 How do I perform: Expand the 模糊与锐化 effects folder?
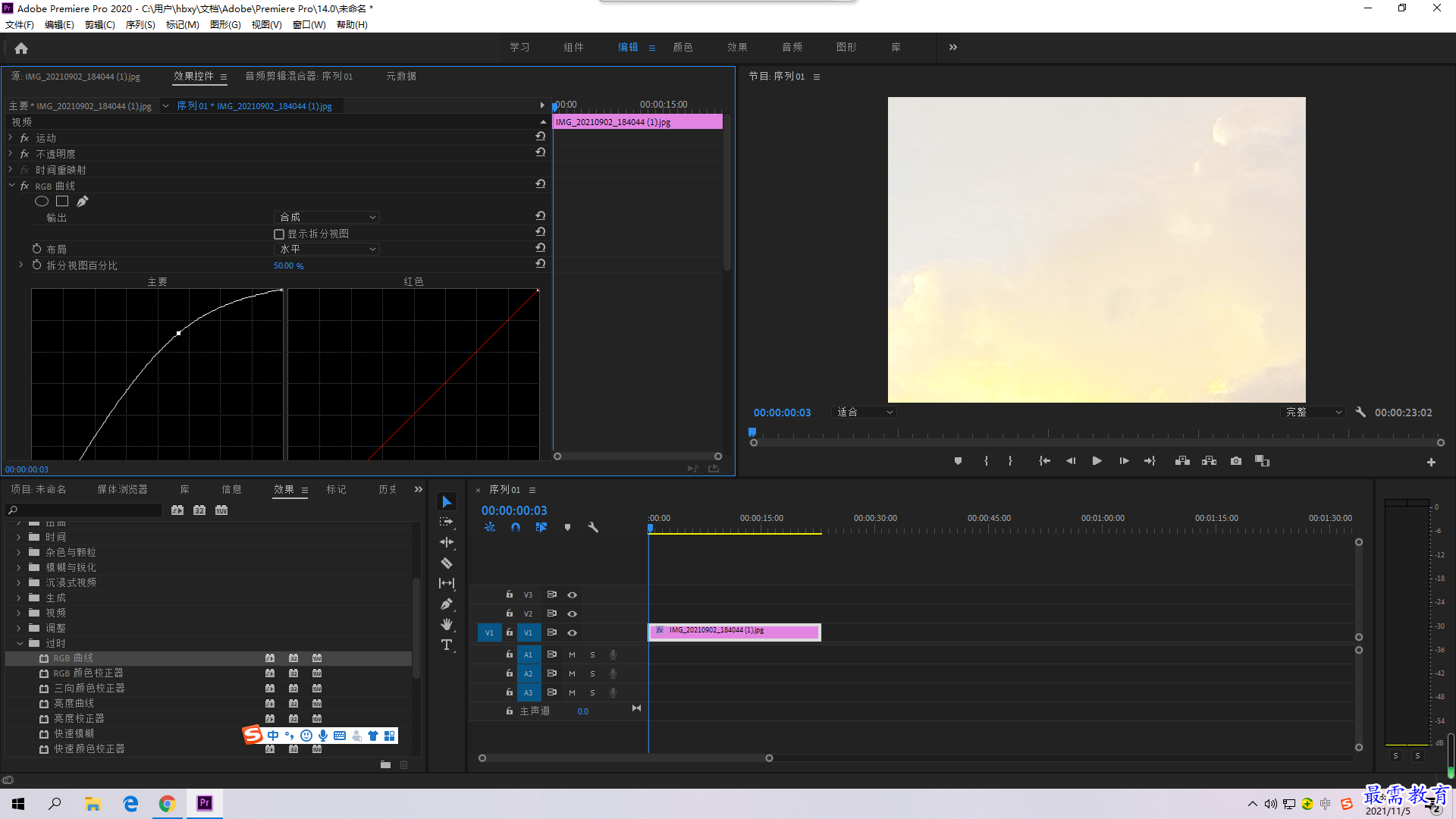19,567
